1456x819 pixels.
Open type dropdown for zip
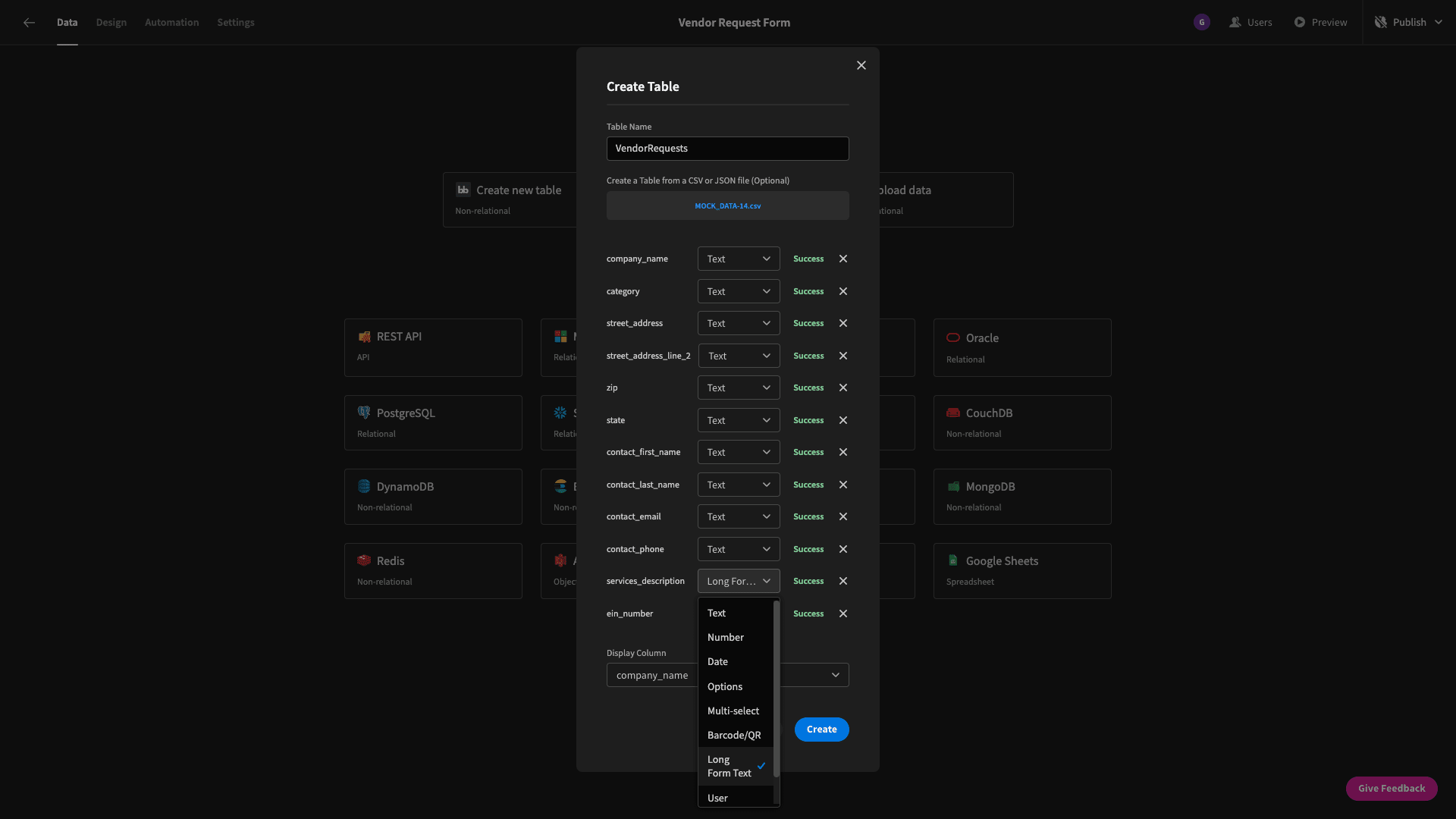[739, 388]
